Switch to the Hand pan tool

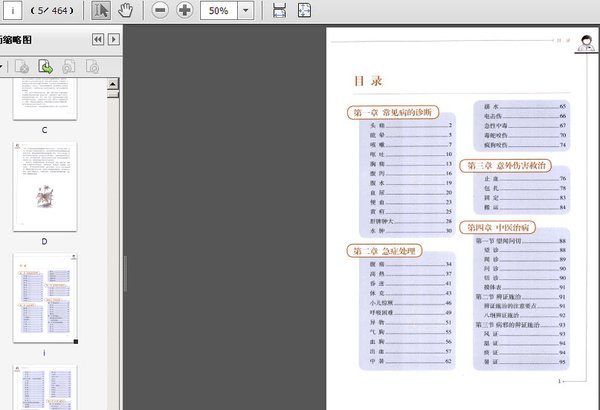point(125,10)
